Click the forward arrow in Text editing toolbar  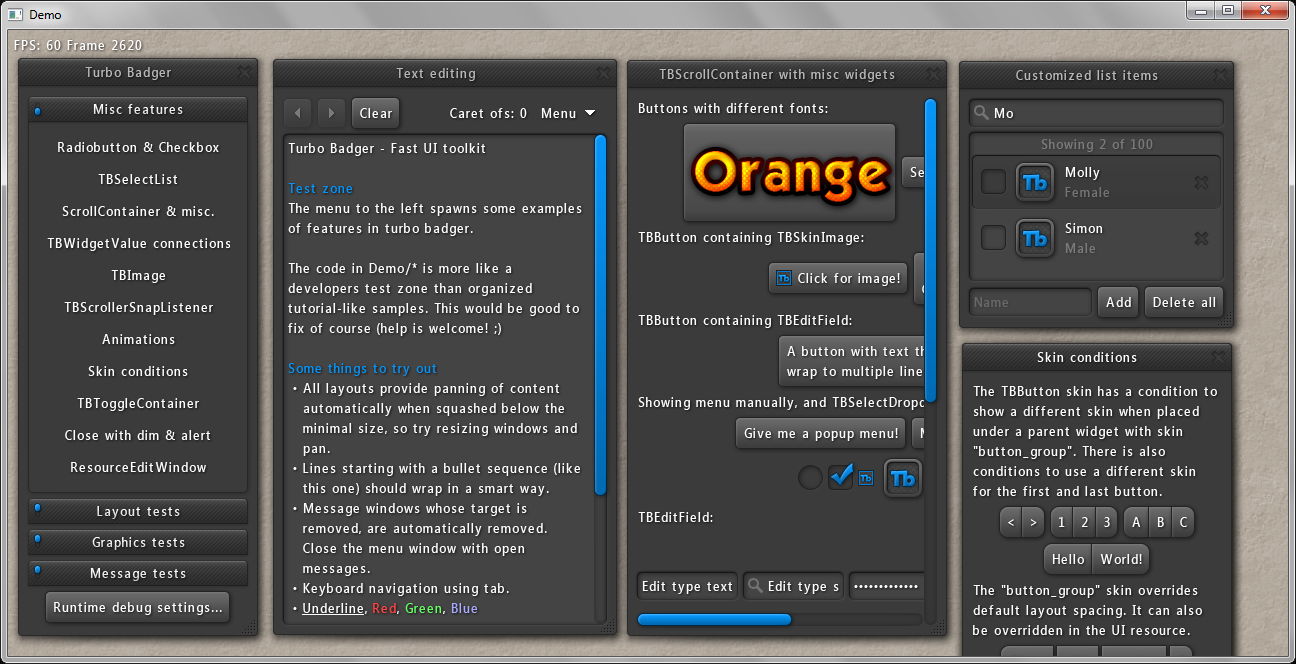pos(331,113)
